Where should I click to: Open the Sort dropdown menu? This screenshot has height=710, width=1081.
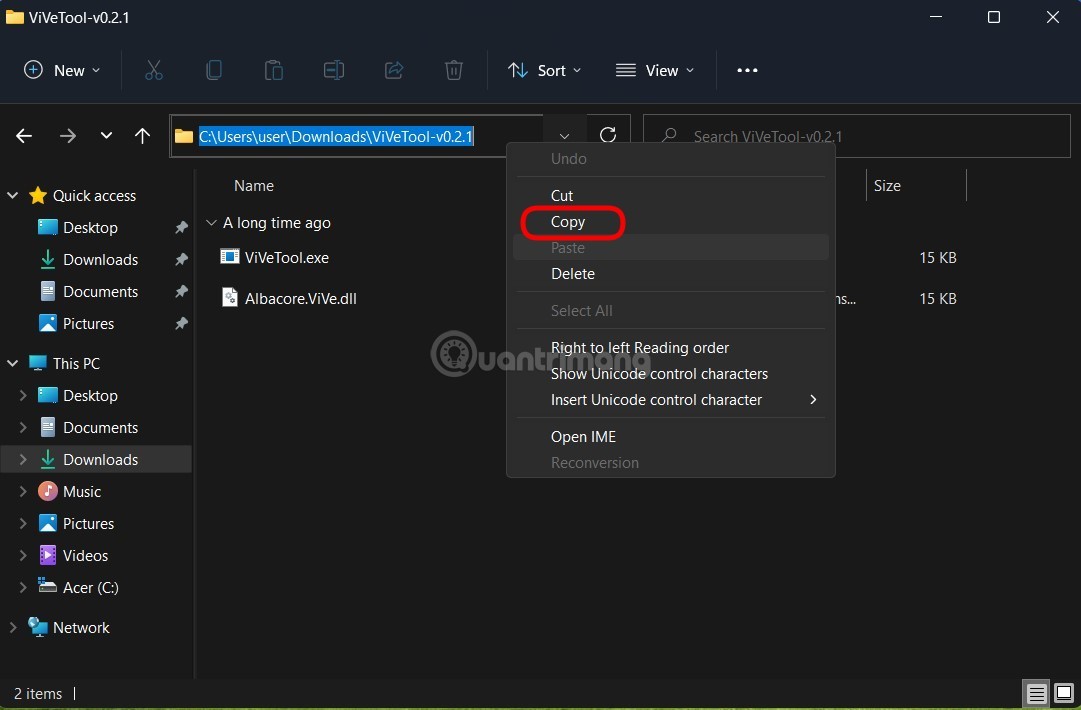tap(545, 70)
